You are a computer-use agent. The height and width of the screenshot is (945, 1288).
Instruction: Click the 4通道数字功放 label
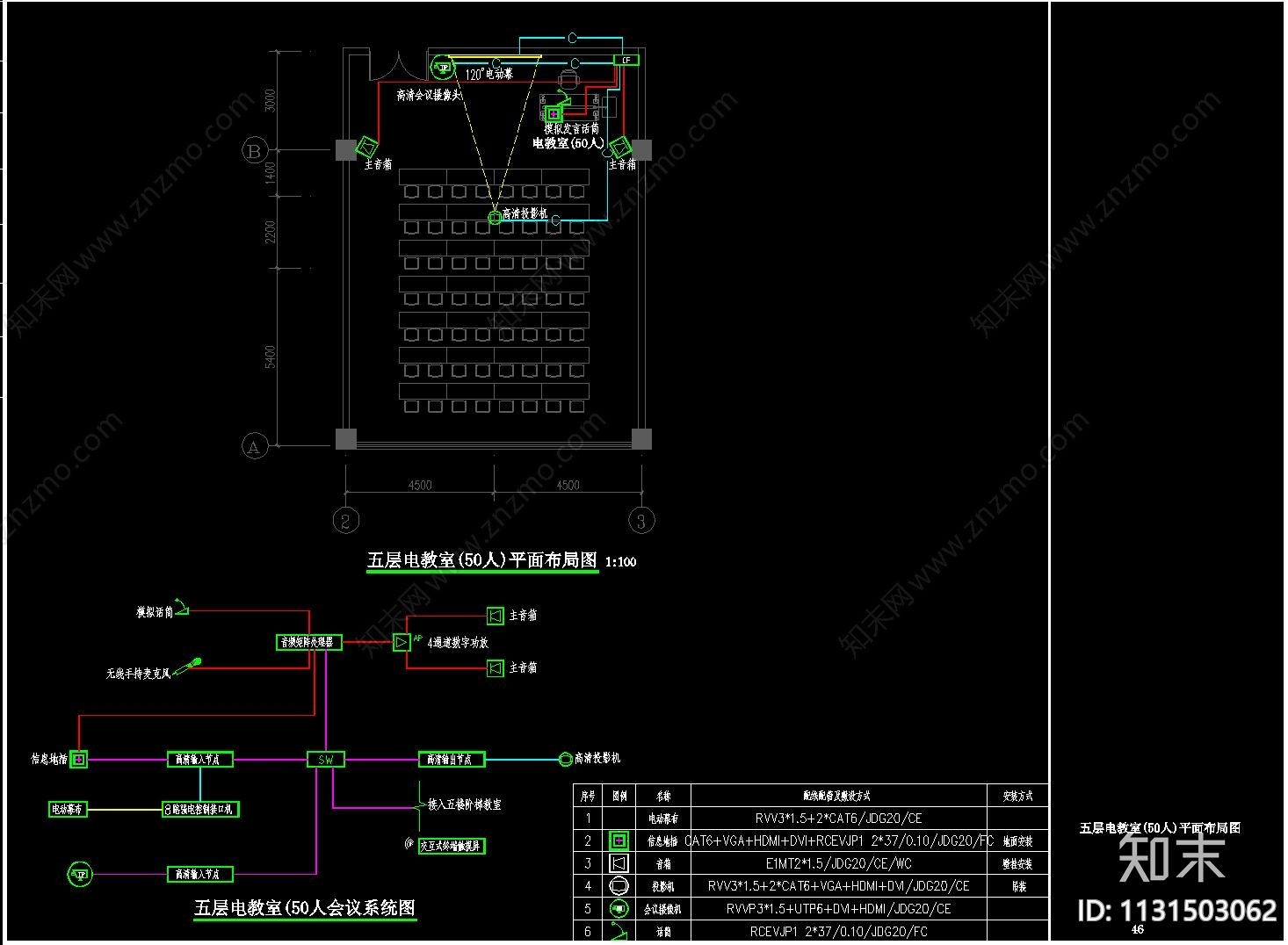click(x=458, y=643)
